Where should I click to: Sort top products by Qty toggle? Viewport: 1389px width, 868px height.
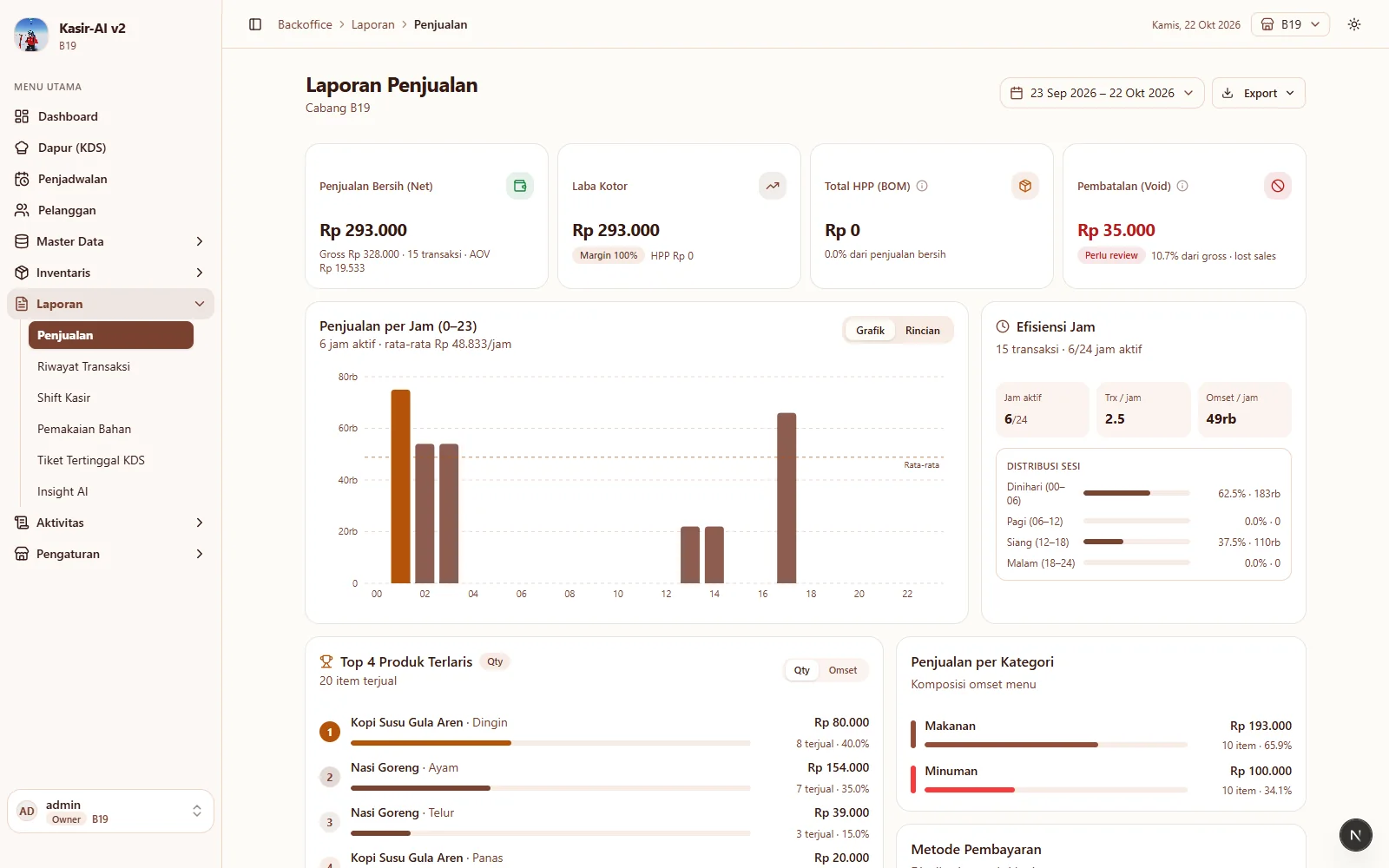(802, 670)
